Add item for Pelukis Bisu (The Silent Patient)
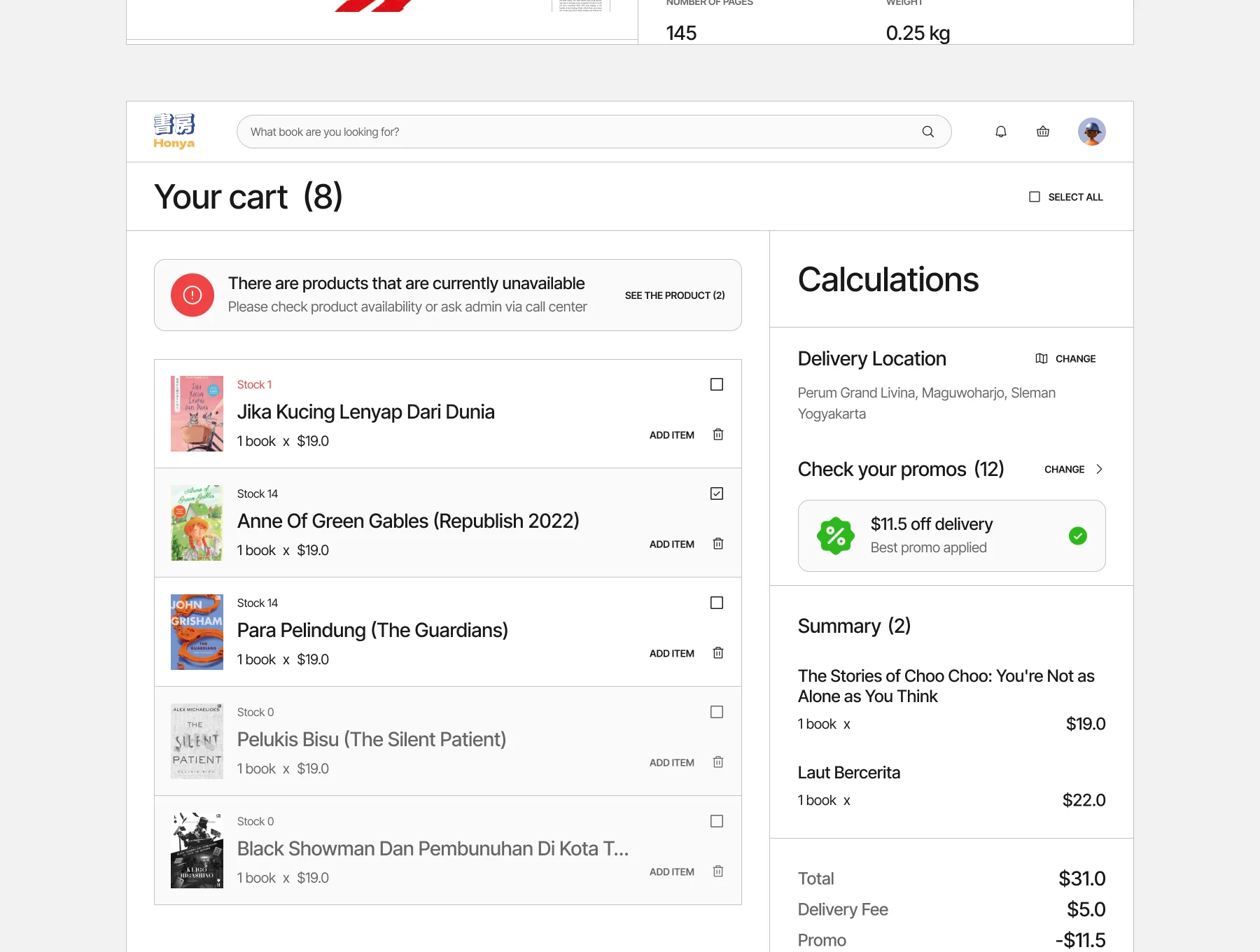 pyautogui.click(x=672, y=762)
